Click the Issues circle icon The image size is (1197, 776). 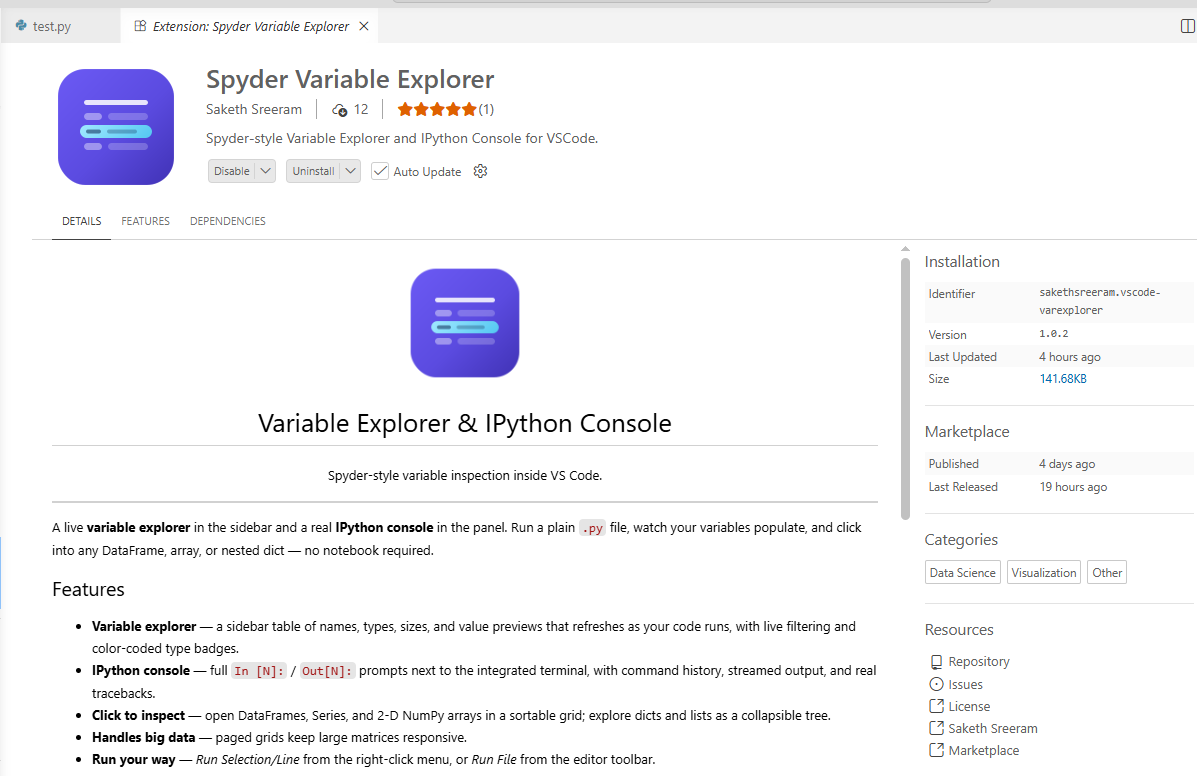click(936, 684)
